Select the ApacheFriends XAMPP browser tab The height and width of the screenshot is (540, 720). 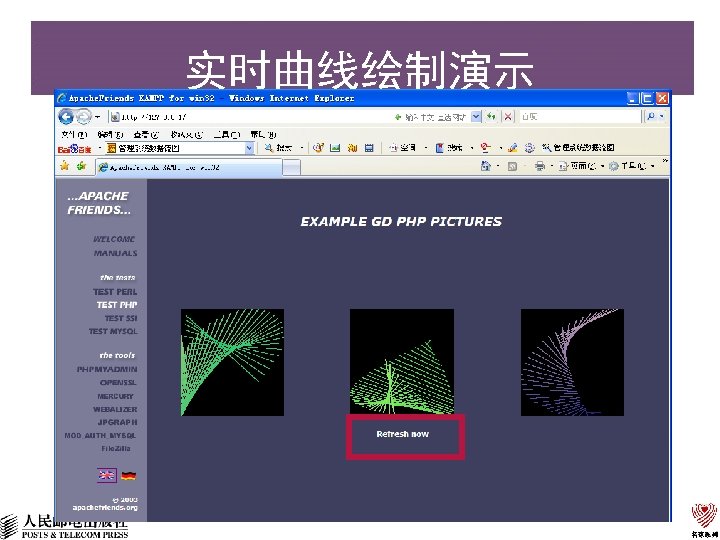pyautogui.click(x=189, y=167)
